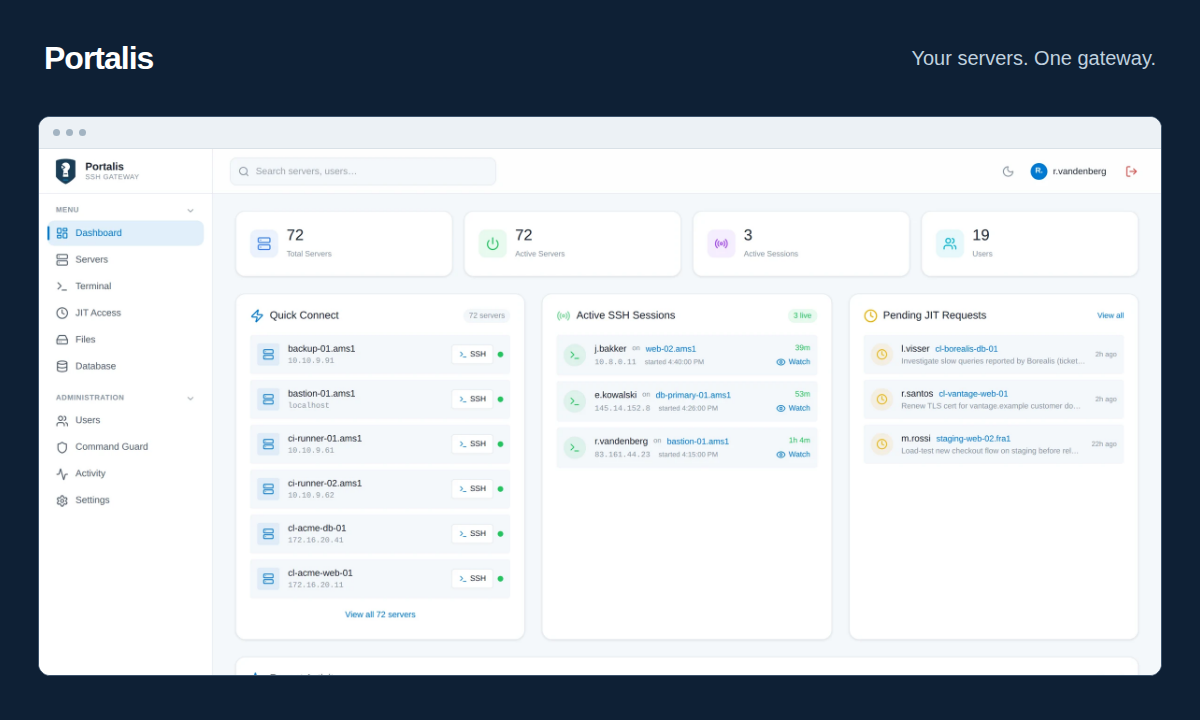Image resolution: width=1200 pixels, height=720 pixels.
Task: Open Terminal in the sidebar
Action: click(126, 286)
